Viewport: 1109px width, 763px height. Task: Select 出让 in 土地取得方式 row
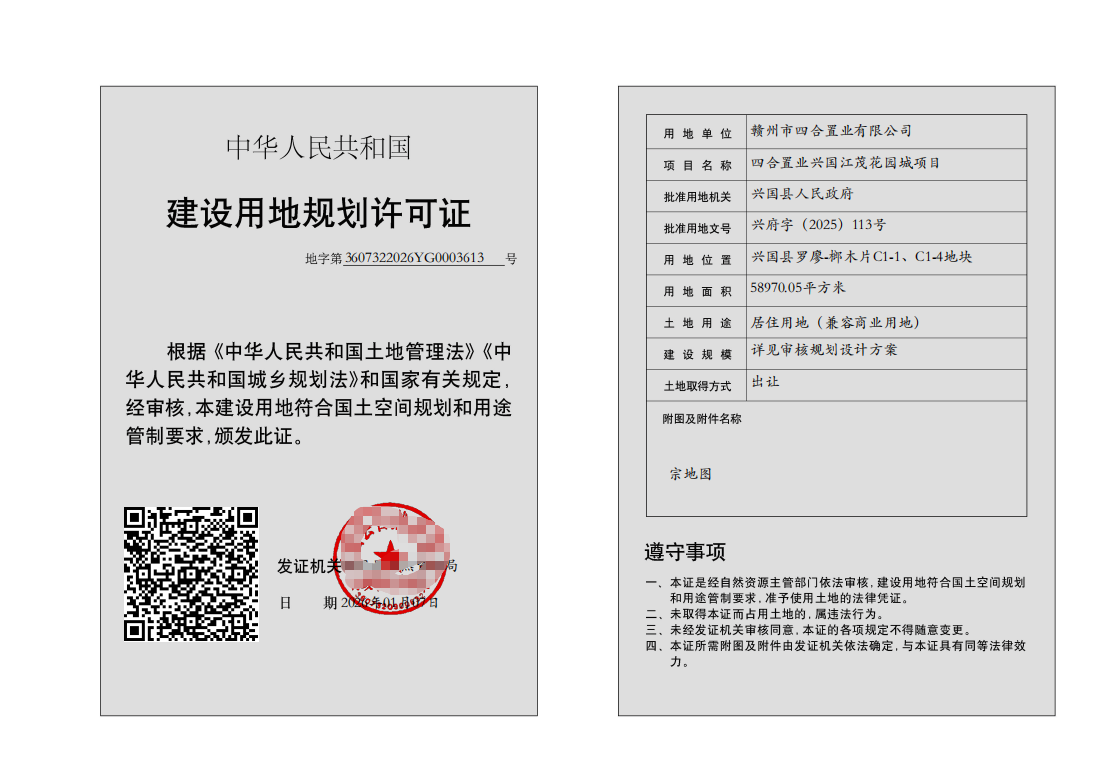point(765,382)
